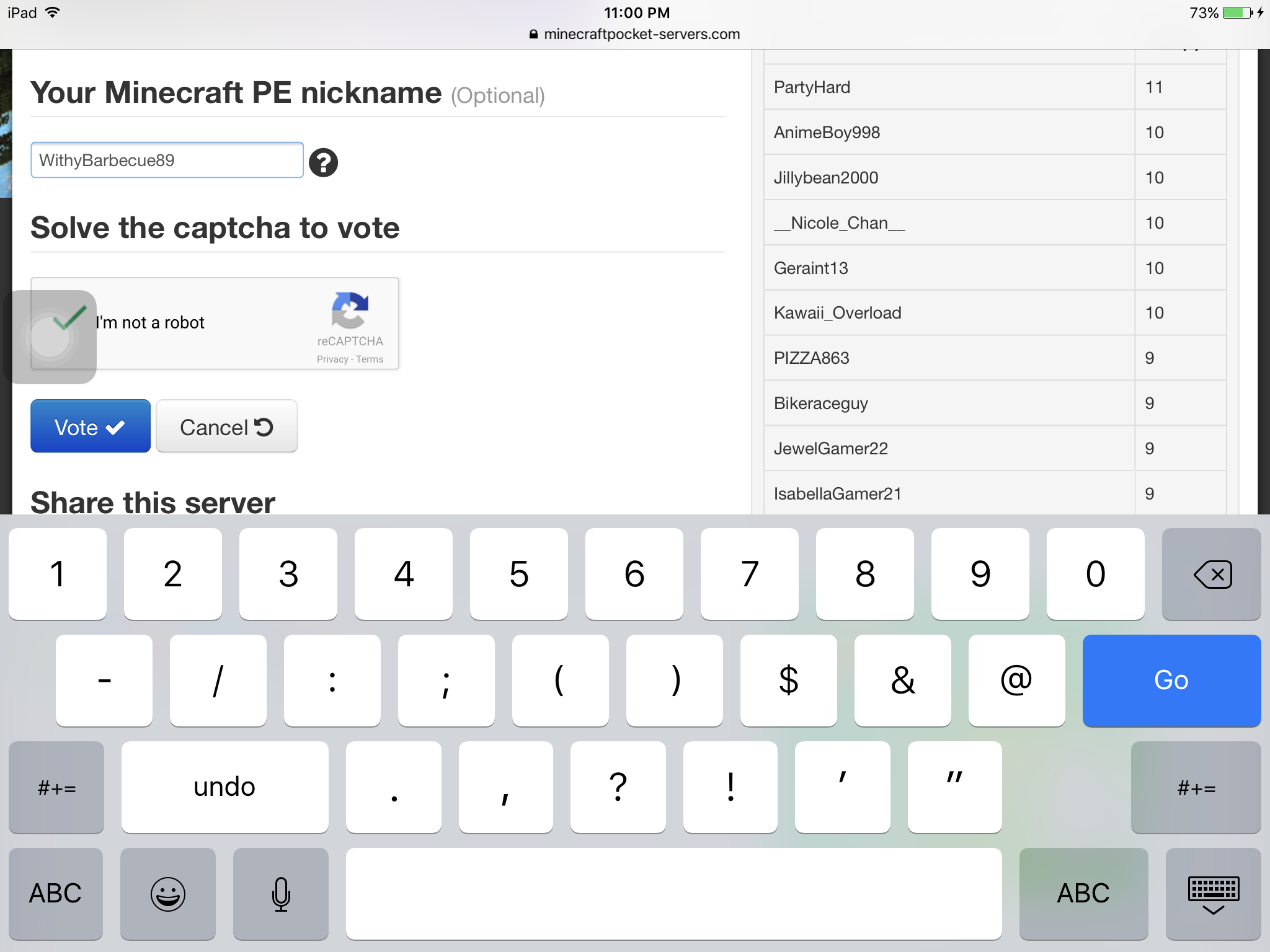Tap the number 1 key
This screenshot has width=1270, height=952.
(x=58, y=574)
